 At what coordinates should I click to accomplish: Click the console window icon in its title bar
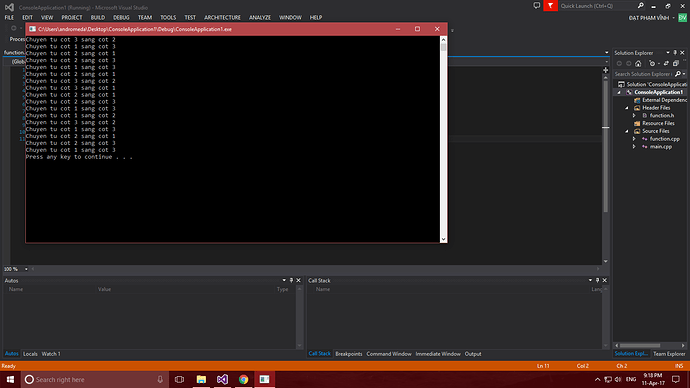33,29
